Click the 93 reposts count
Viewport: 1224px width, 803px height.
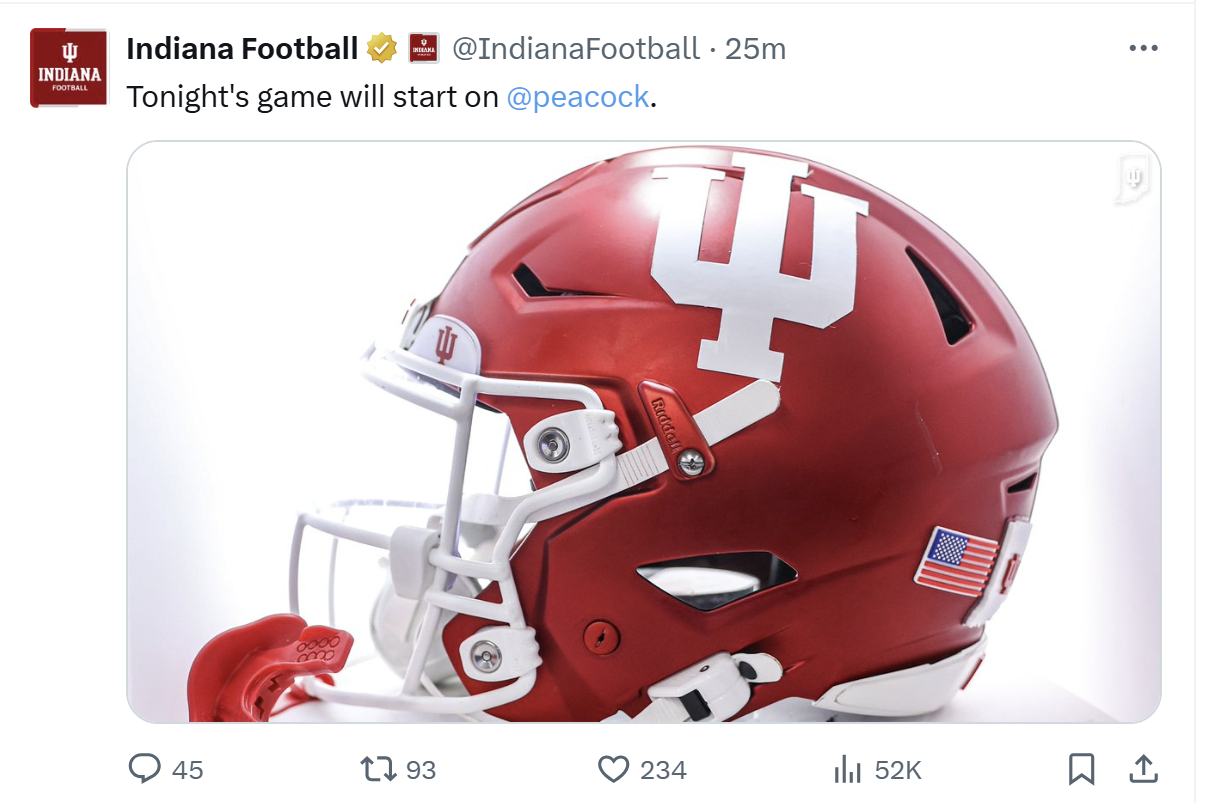click(x=421, y=770)
